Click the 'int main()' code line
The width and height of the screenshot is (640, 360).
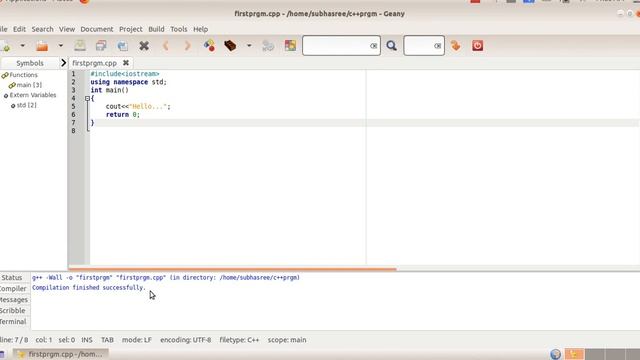109,90
